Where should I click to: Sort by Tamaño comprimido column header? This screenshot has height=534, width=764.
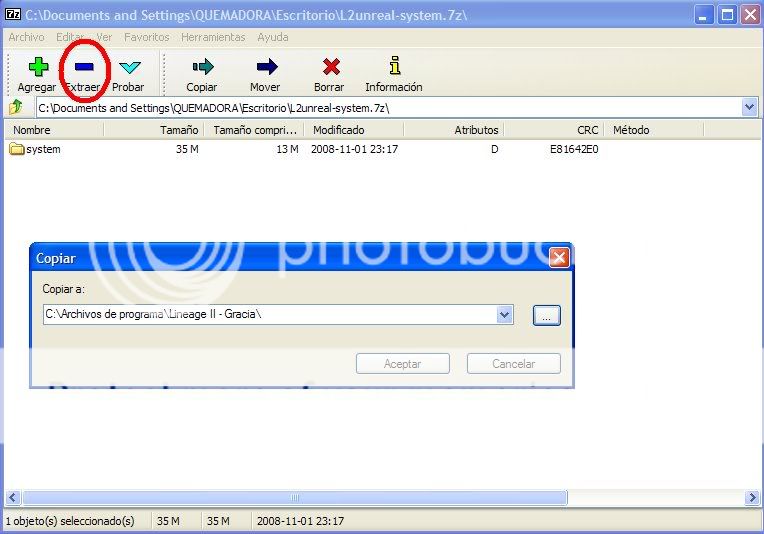[253, 130]
